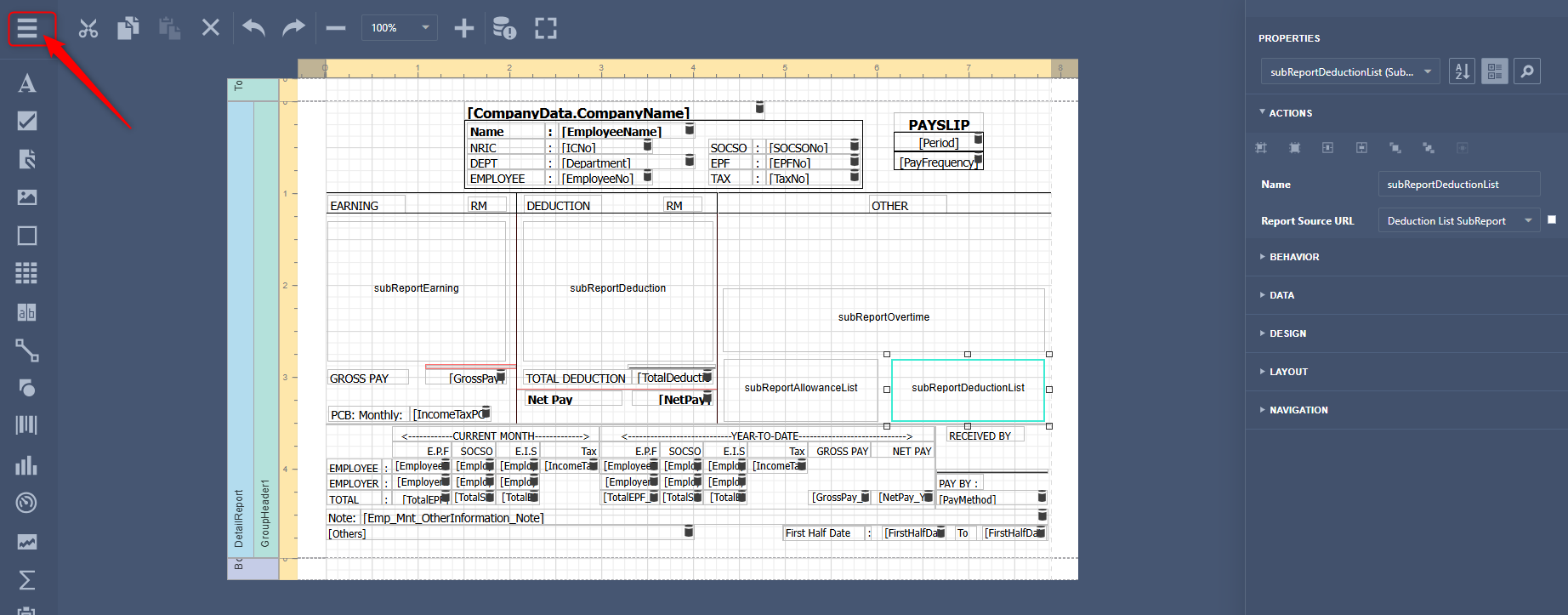This screenshot has height=615, width=1568.
Task: Toggle full screen mode
Action: (x=546, y=28)
